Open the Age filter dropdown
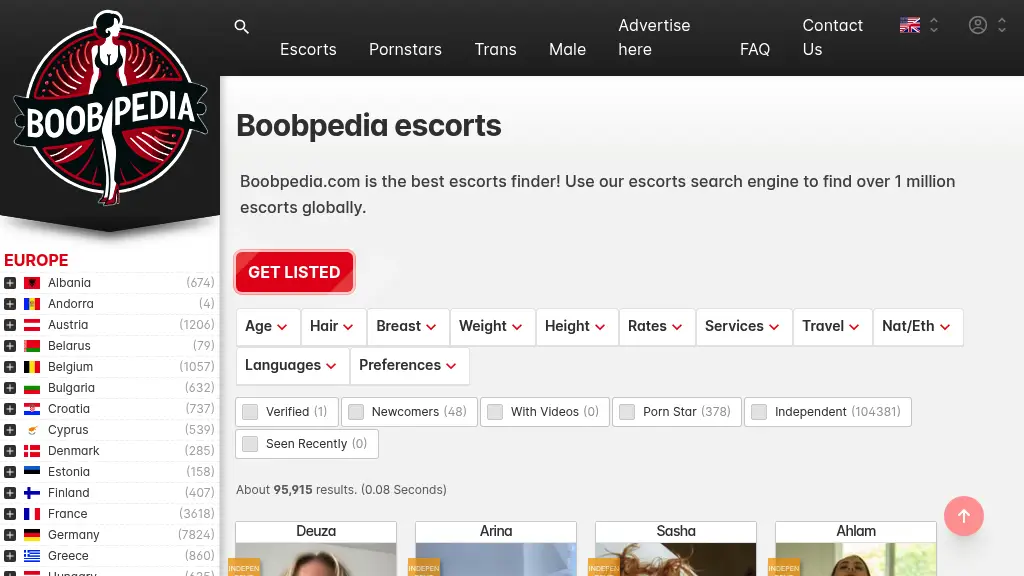 point(266,326)
